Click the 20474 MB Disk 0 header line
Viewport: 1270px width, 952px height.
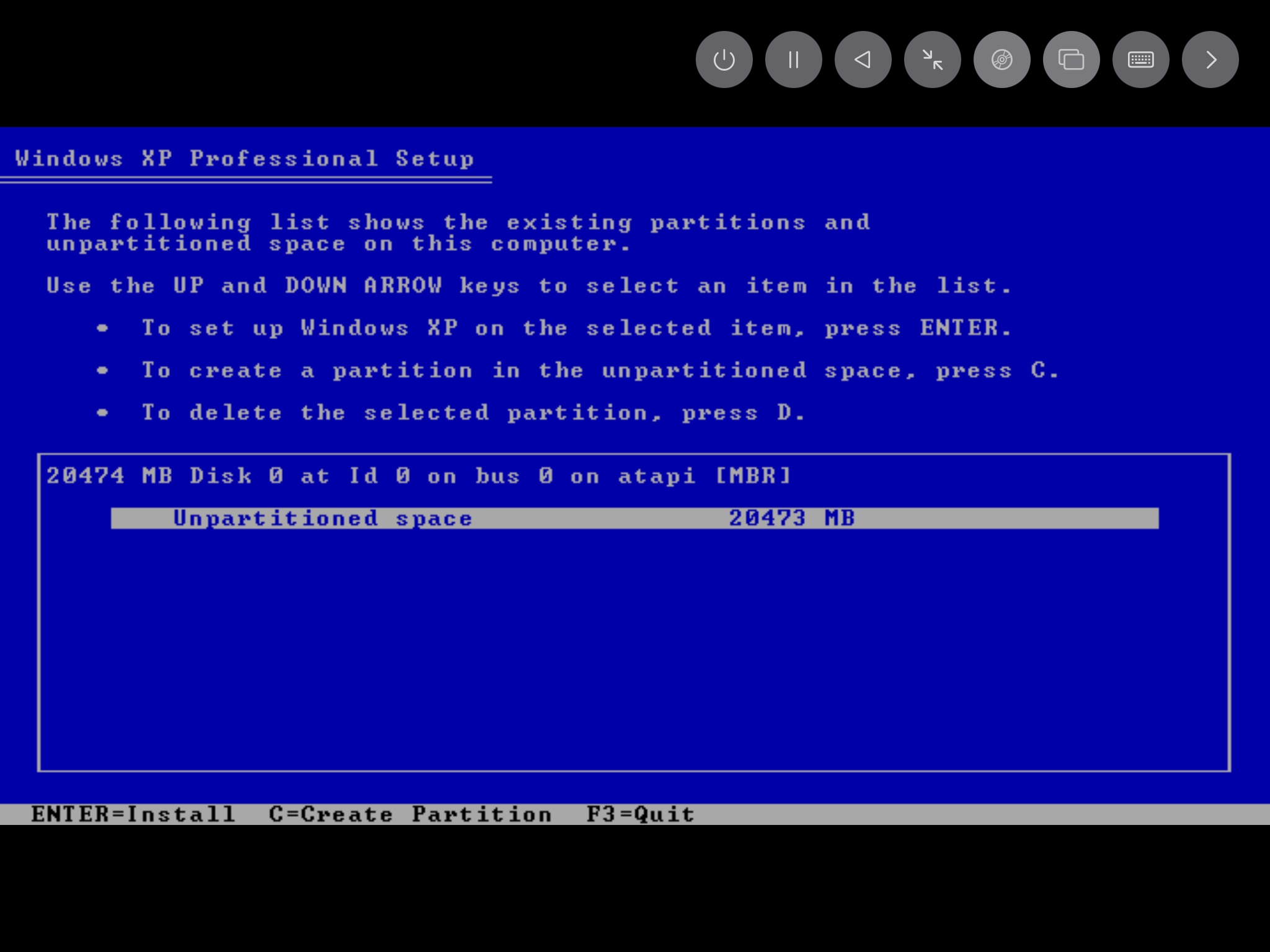[x=419, y=476]
